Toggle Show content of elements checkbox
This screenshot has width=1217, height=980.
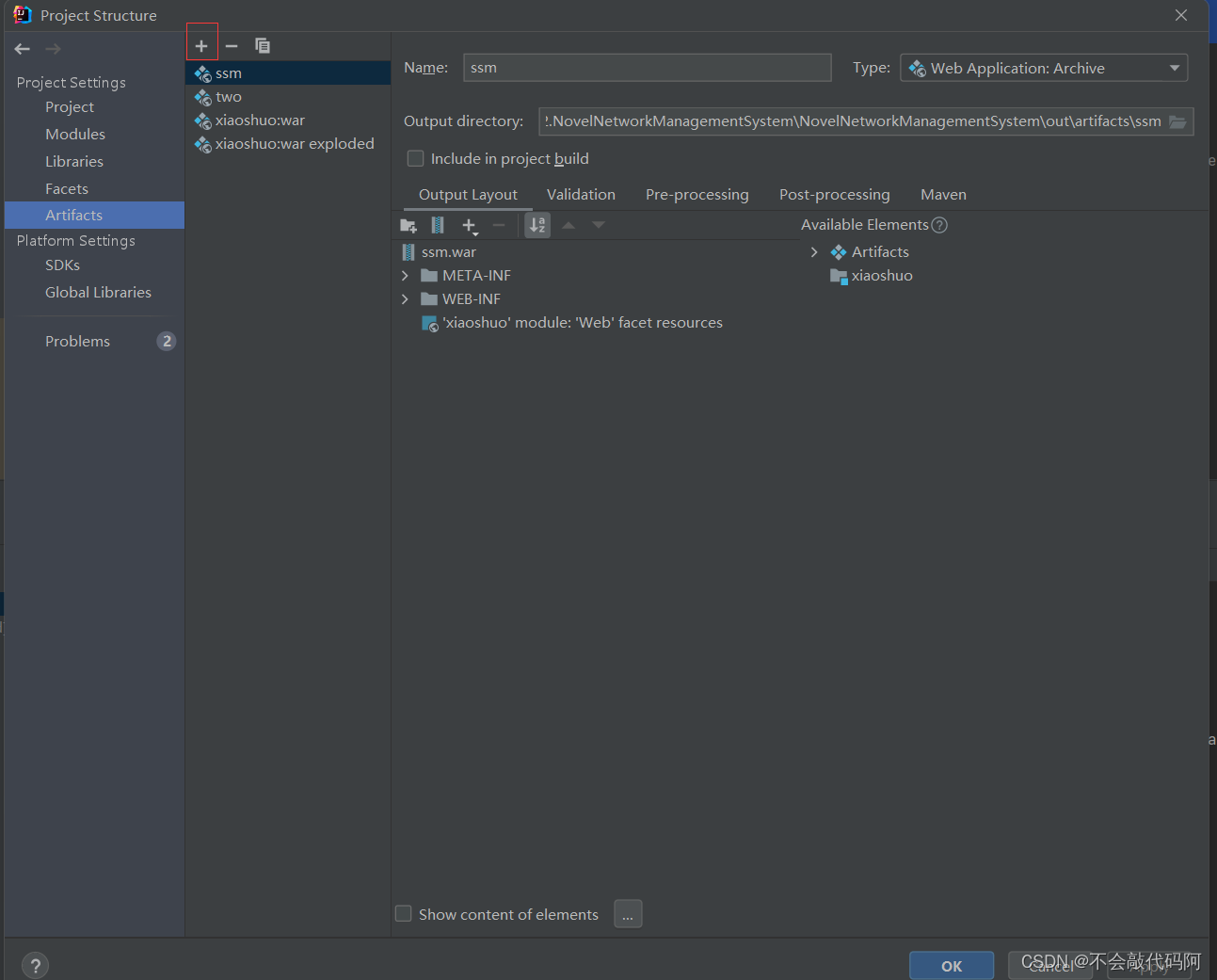(x=404, y=914)
